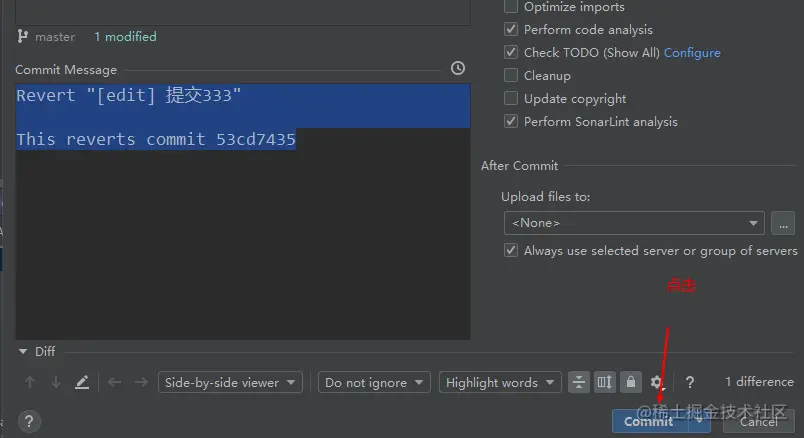The width and height of the screenshot is (804, 438).
Task: Open Do not ignore dropdown
Action: [x=374, y=383]
